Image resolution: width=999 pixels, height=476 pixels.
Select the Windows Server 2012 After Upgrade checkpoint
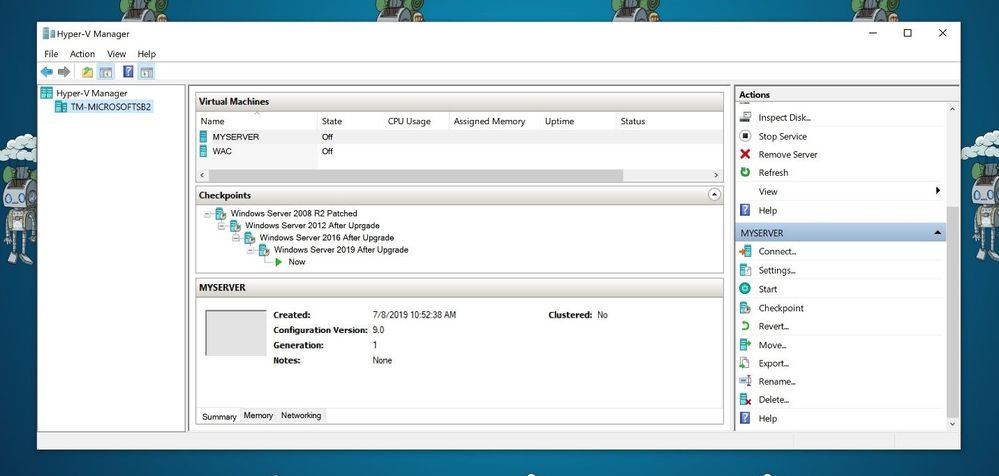click(x=312, y=226)
